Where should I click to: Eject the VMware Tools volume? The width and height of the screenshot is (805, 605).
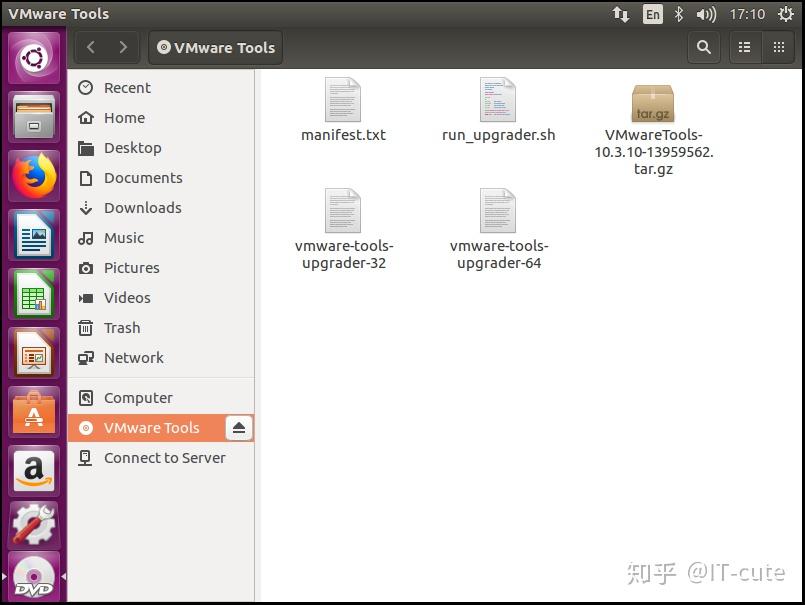237,427
